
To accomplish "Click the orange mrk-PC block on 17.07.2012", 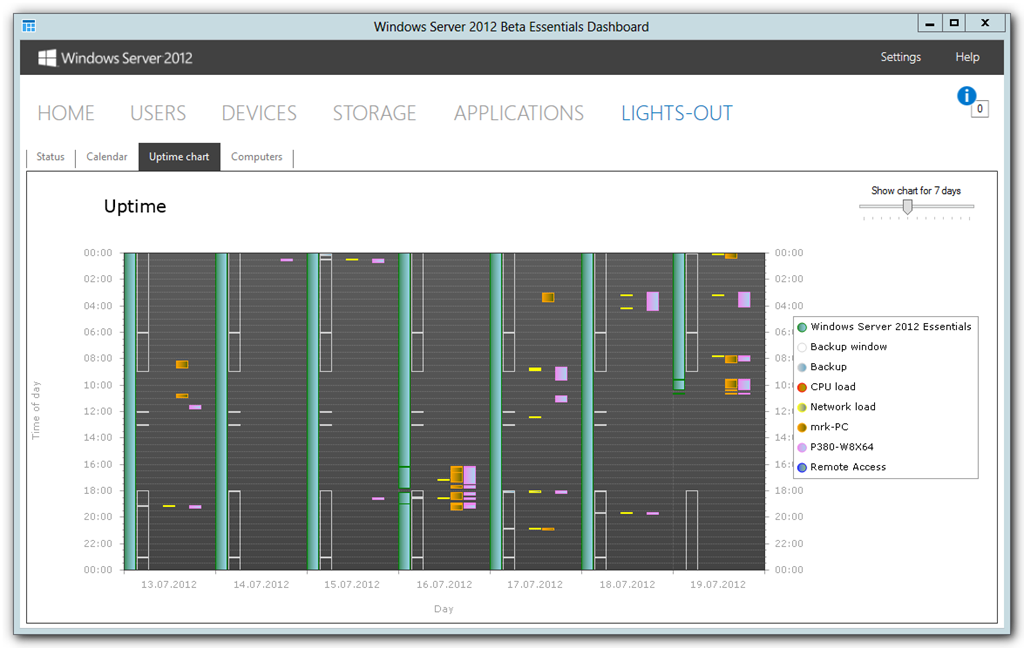I will tap(548, 297).
